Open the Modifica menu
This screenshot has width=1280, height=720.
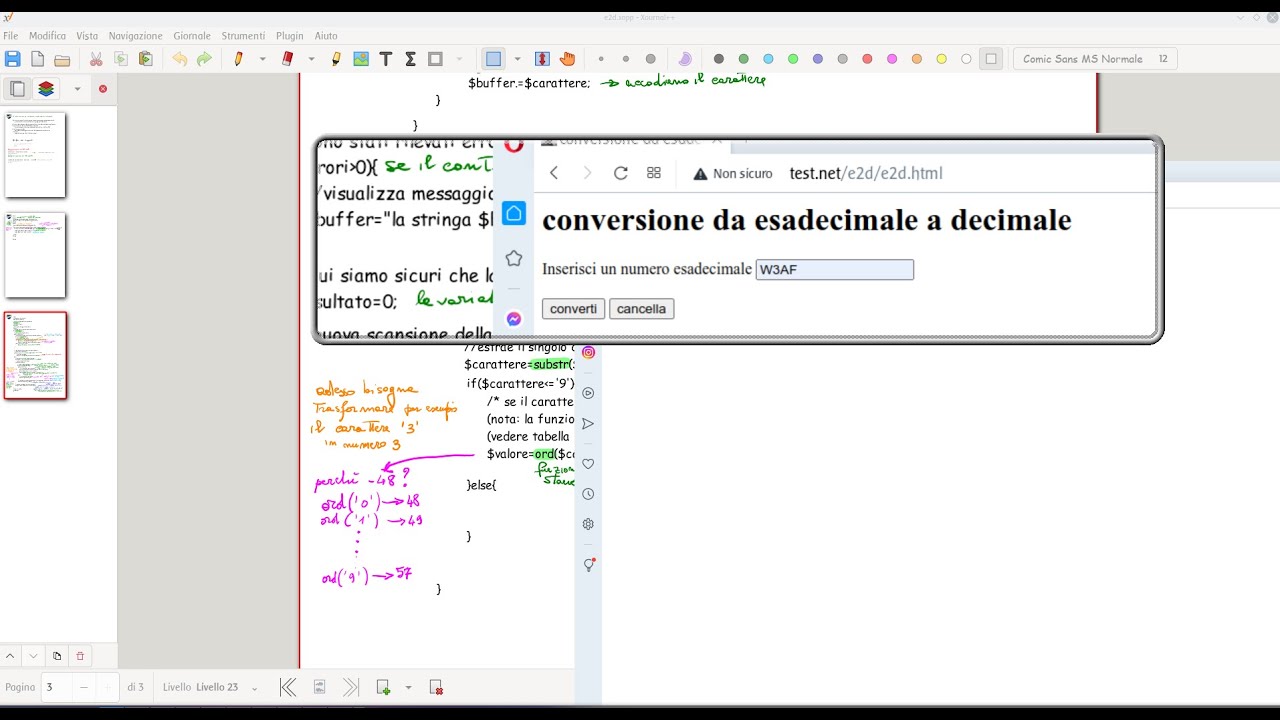[x=47, y=35]
